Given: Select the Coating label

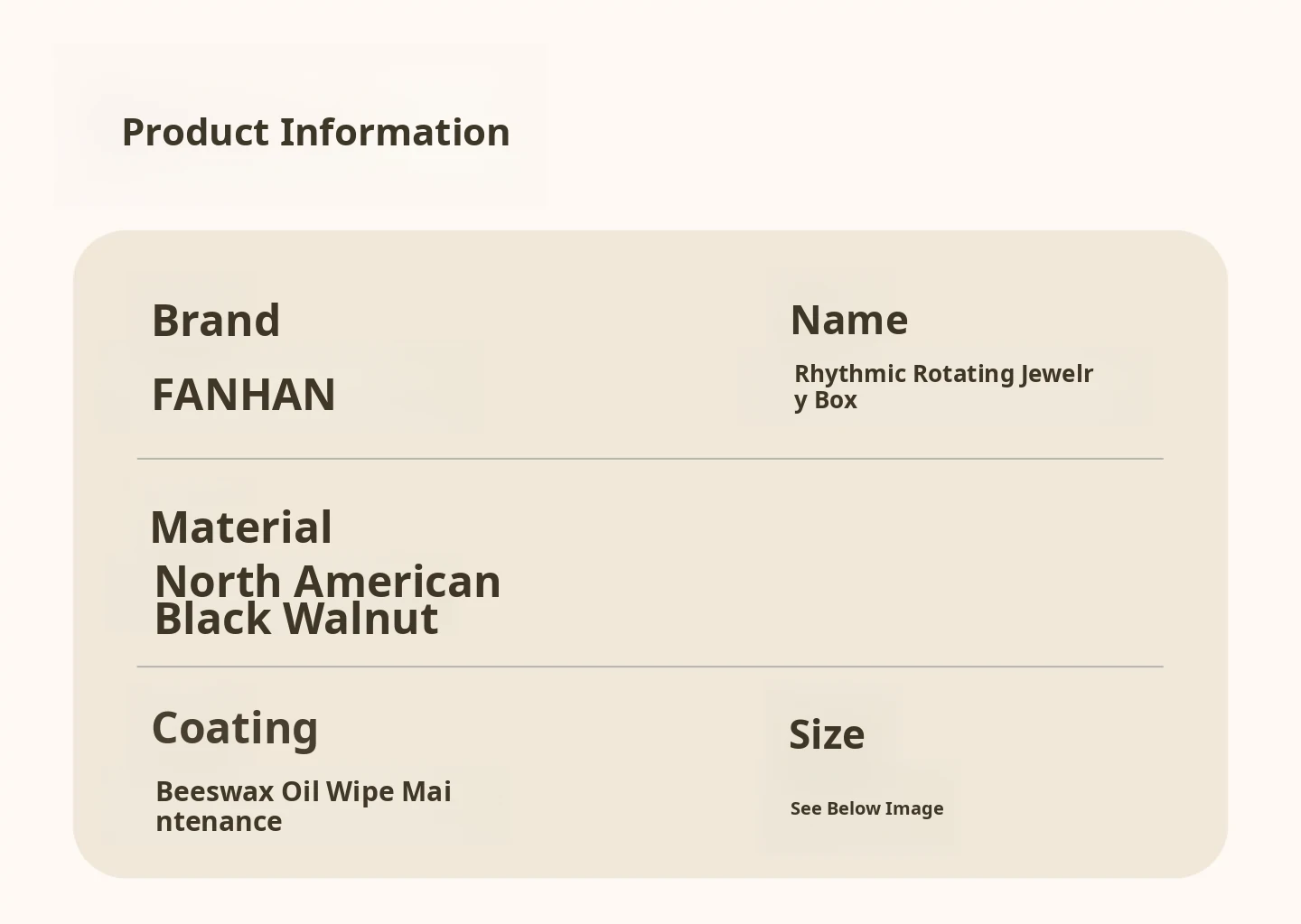Looking at the screenshot, I should pyautogui.click(x=235, y=728).
